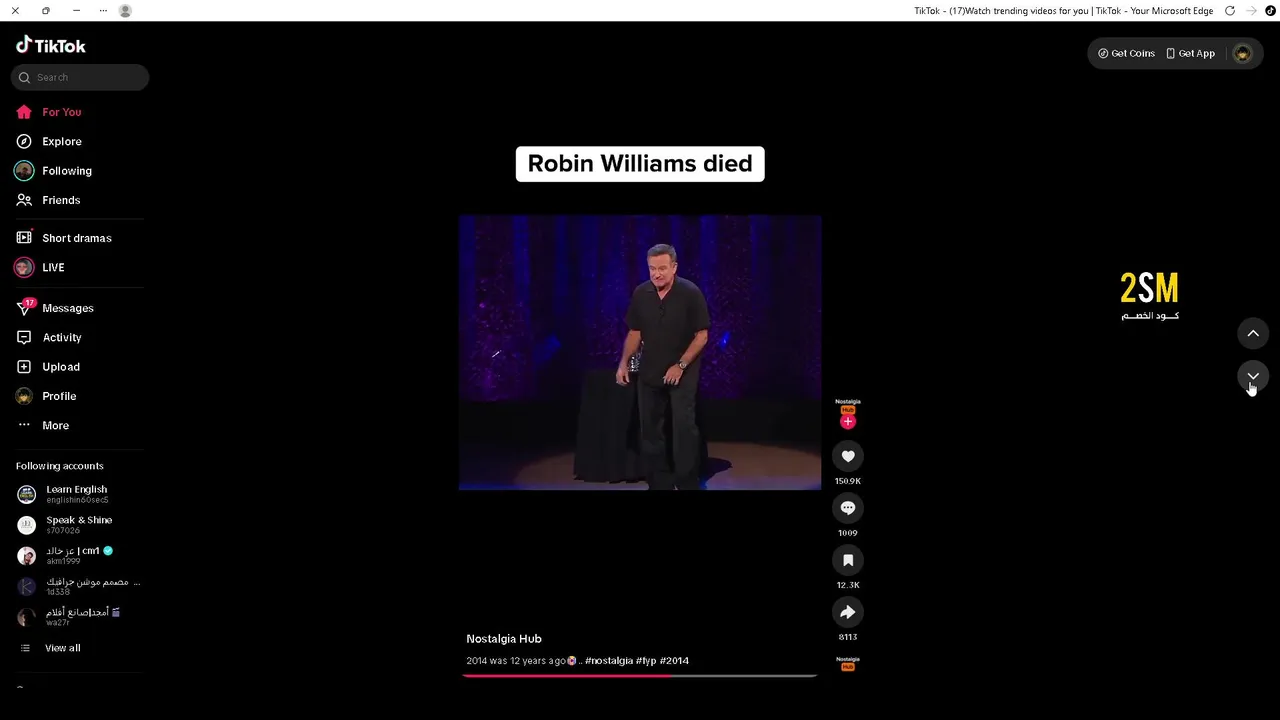This screenshot has width=1280, height=720.
Task: Open the Friends section
Action: (61, 200)
